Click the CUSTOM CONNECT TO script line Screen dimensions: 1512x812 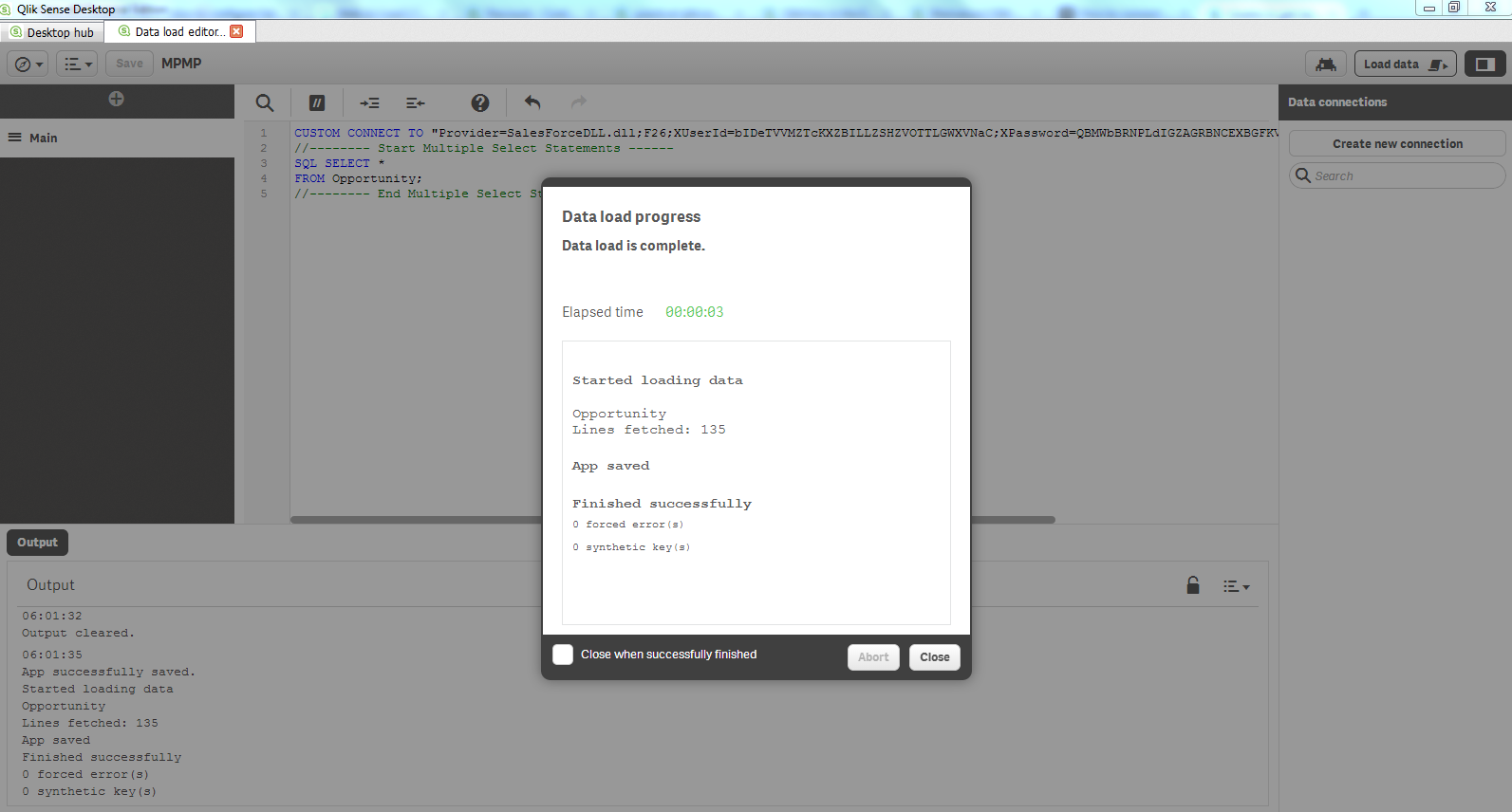point(786,133)
